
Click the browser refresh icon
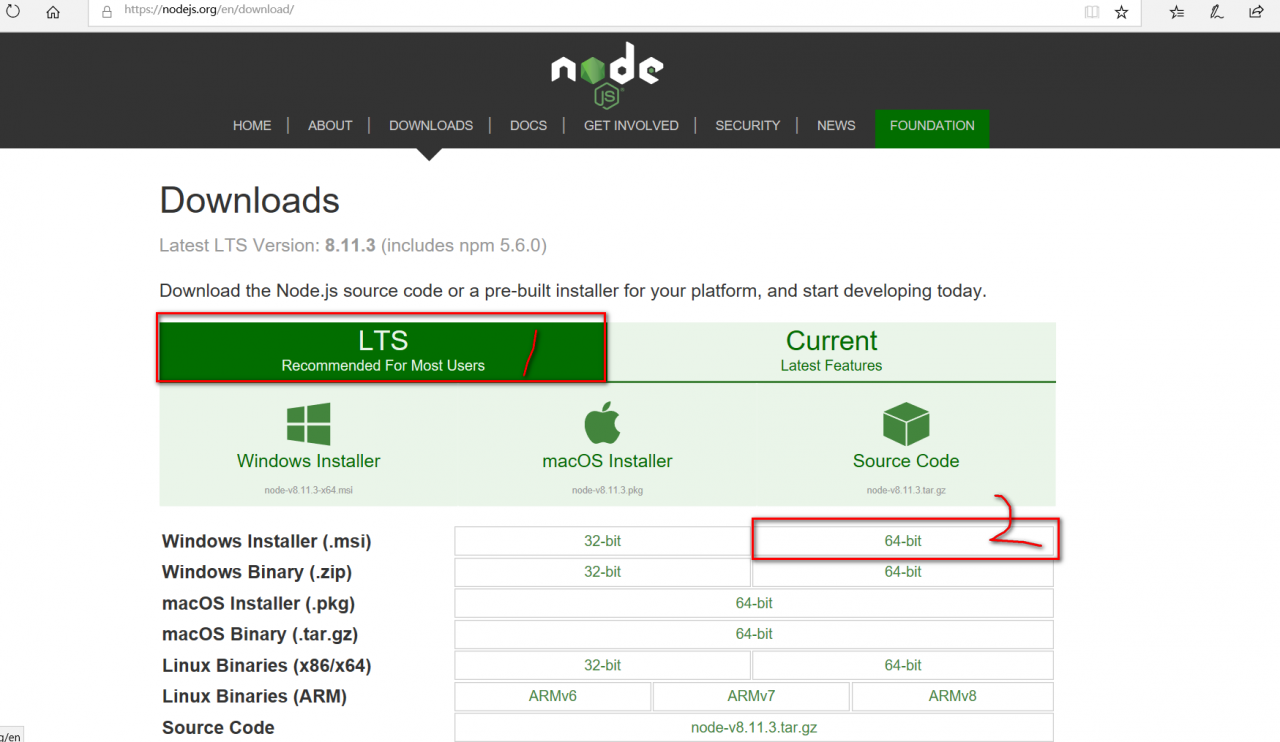(x=13, y=12)
